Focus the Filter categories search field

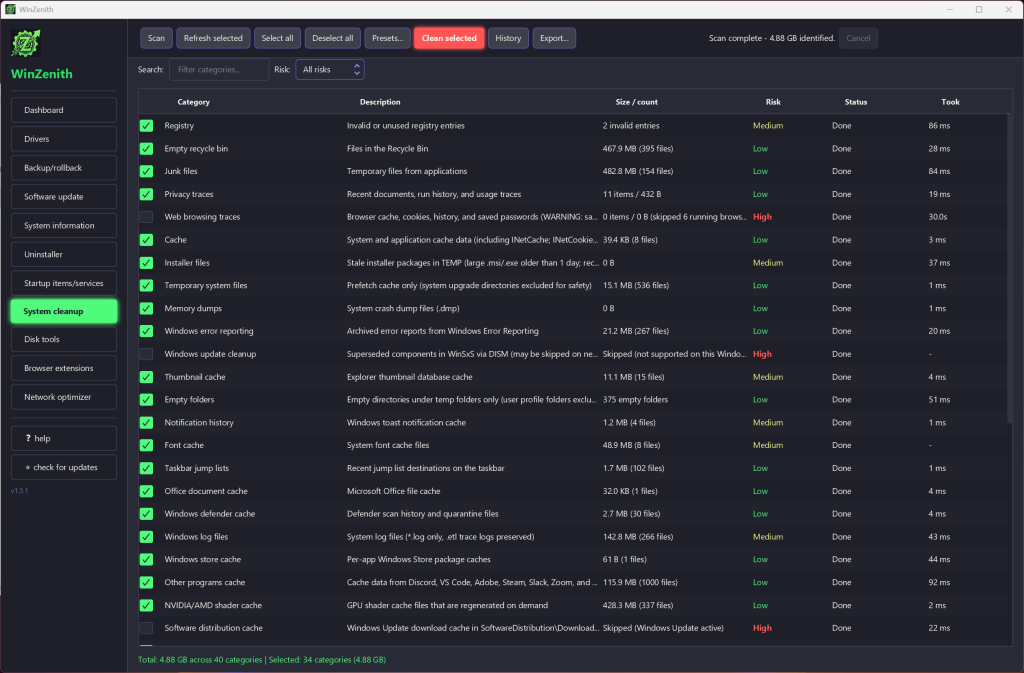click(219, 69)
